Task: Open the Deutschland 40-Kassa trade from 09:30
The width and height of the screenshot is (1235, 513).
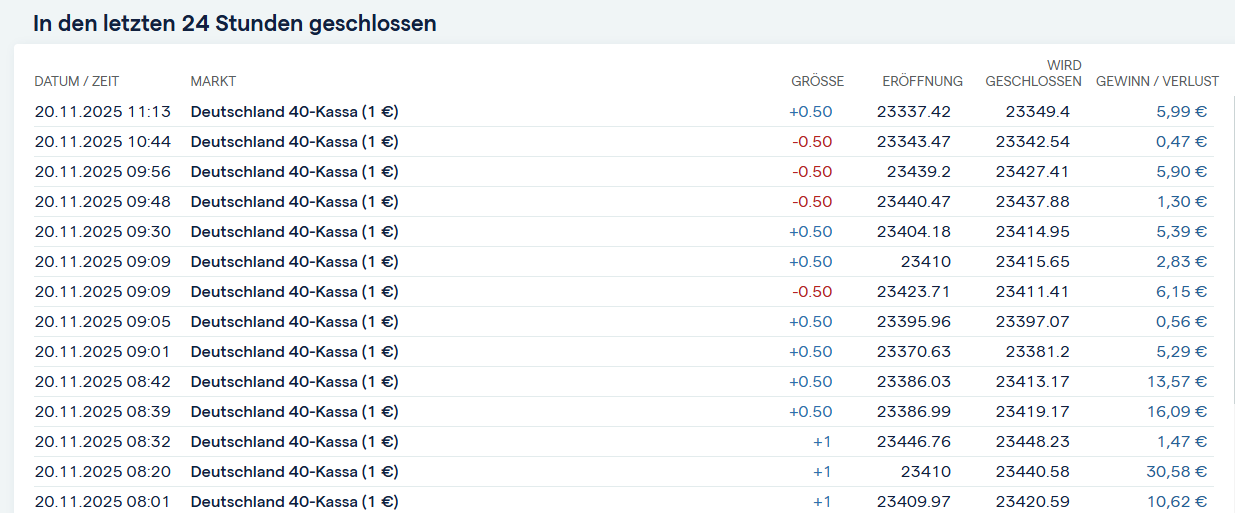Action: click(x=294, y=231)
